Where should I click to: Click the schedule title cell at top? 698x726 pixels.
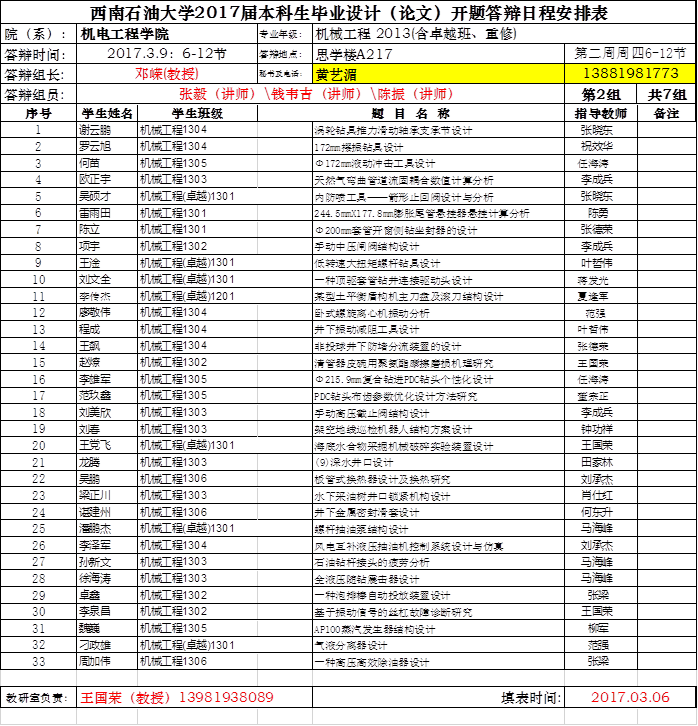click(348, 13)
